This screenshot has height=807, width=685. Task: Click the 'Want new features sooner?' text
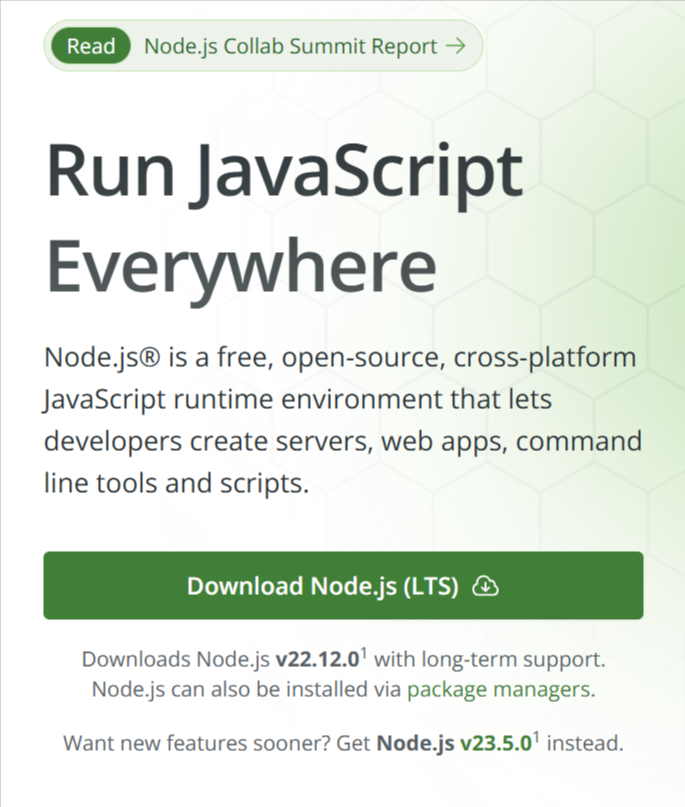pos(197,743)
